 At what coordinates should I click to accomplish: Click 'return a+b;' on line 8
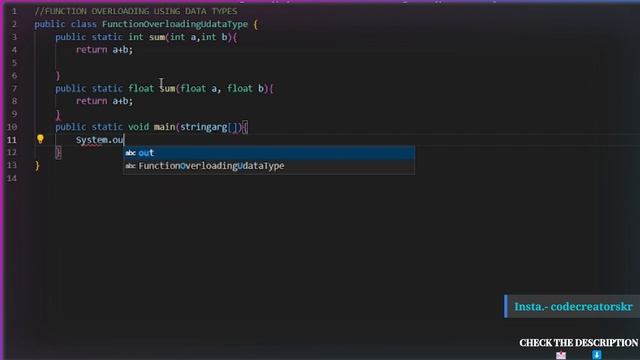[x=104, y=101]
